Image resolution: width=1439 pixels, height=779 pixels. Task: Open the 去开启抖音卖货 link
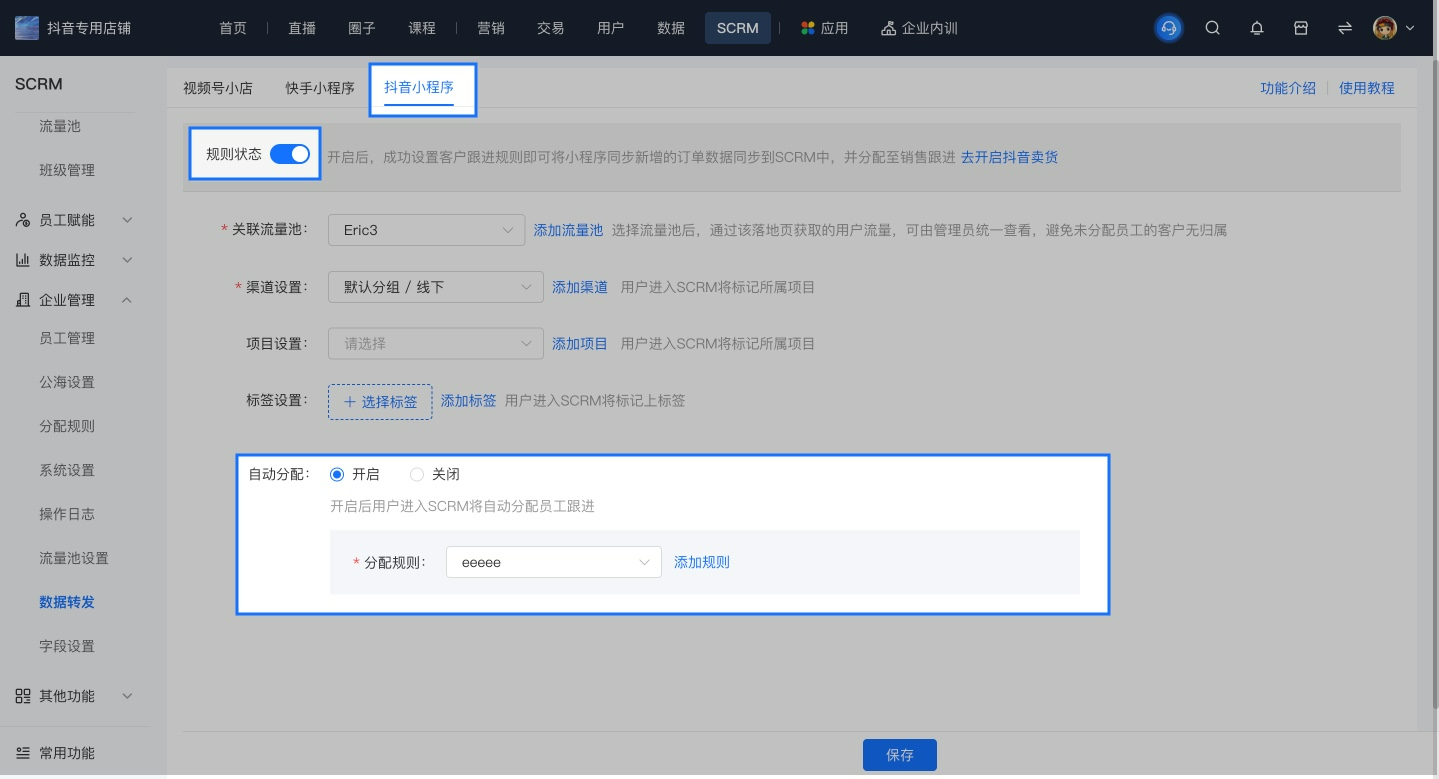pos(1010,157)
